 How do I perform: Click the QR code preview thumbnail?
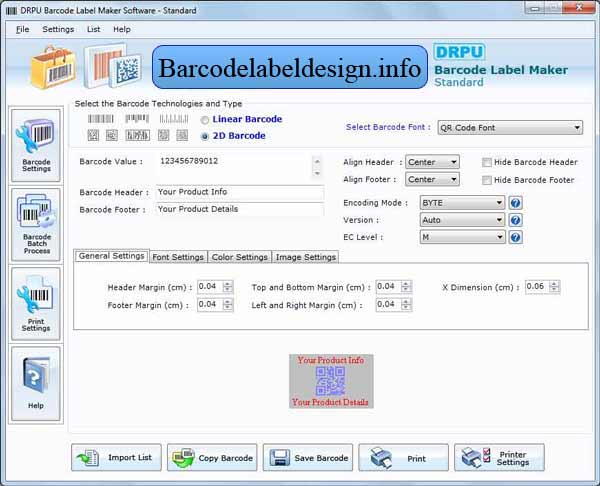coord(331,381)
